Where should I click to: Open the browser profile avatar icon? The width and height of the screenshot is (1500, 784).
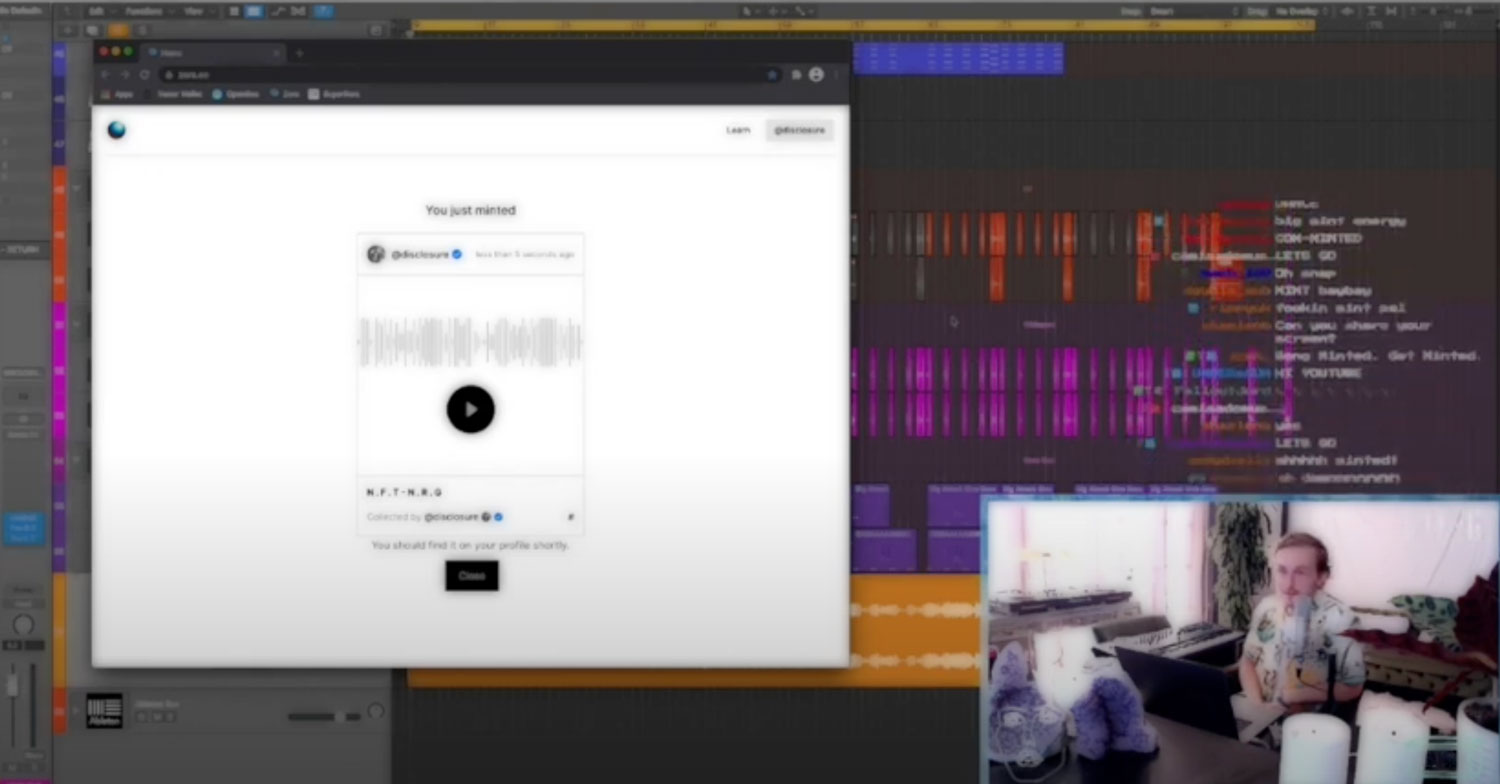(x=816, y=74)
